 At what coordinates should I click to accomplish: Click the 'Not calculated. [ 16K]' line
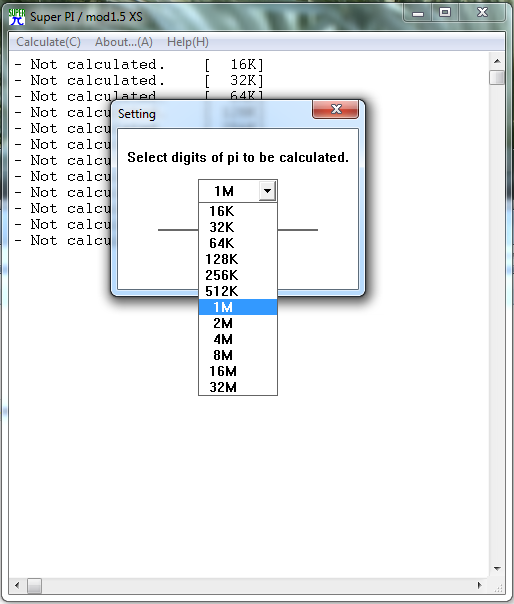coord(139,64)
